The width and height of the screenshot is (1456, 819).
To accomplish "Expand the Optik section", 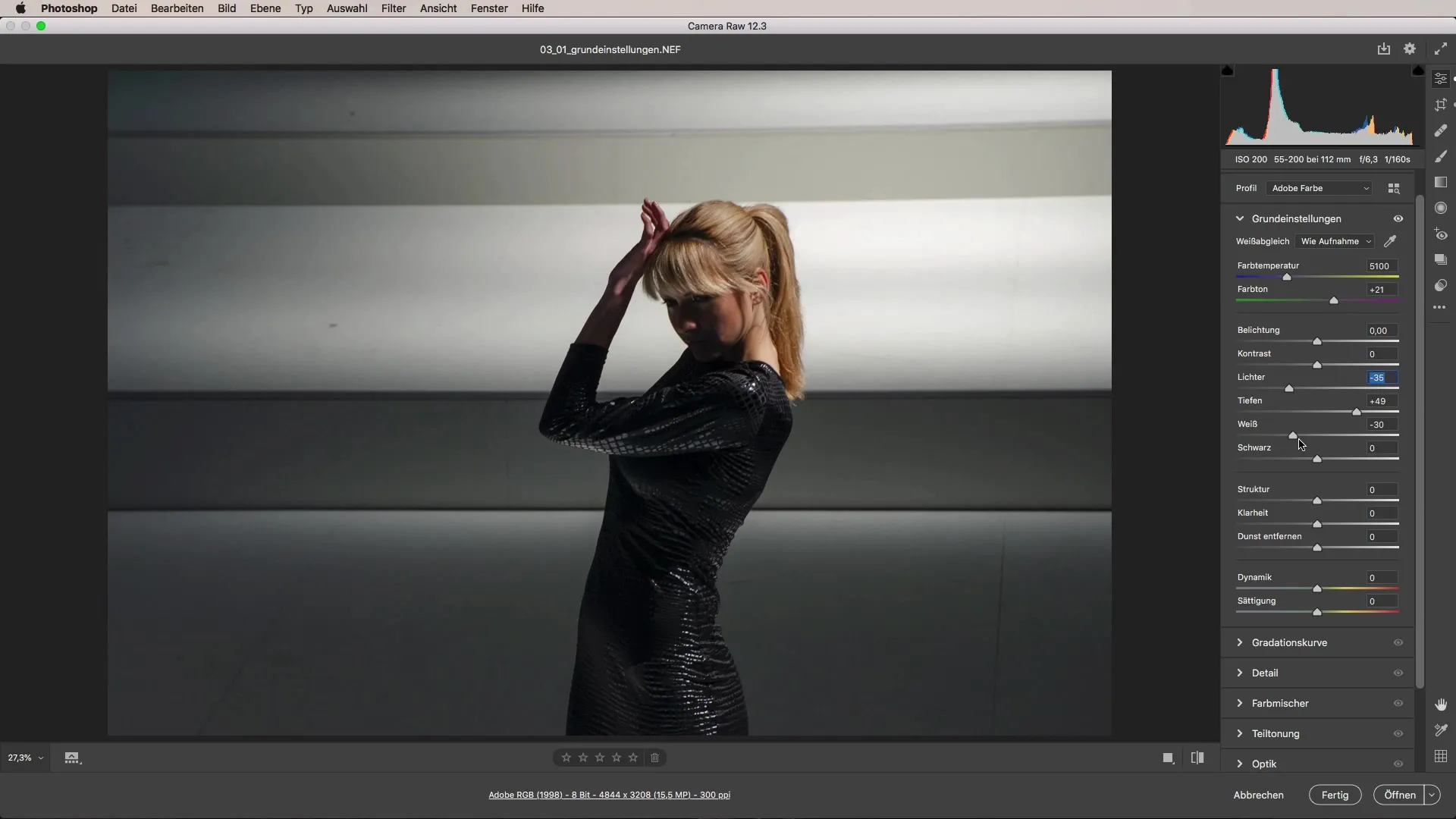I will [1240, 764].
